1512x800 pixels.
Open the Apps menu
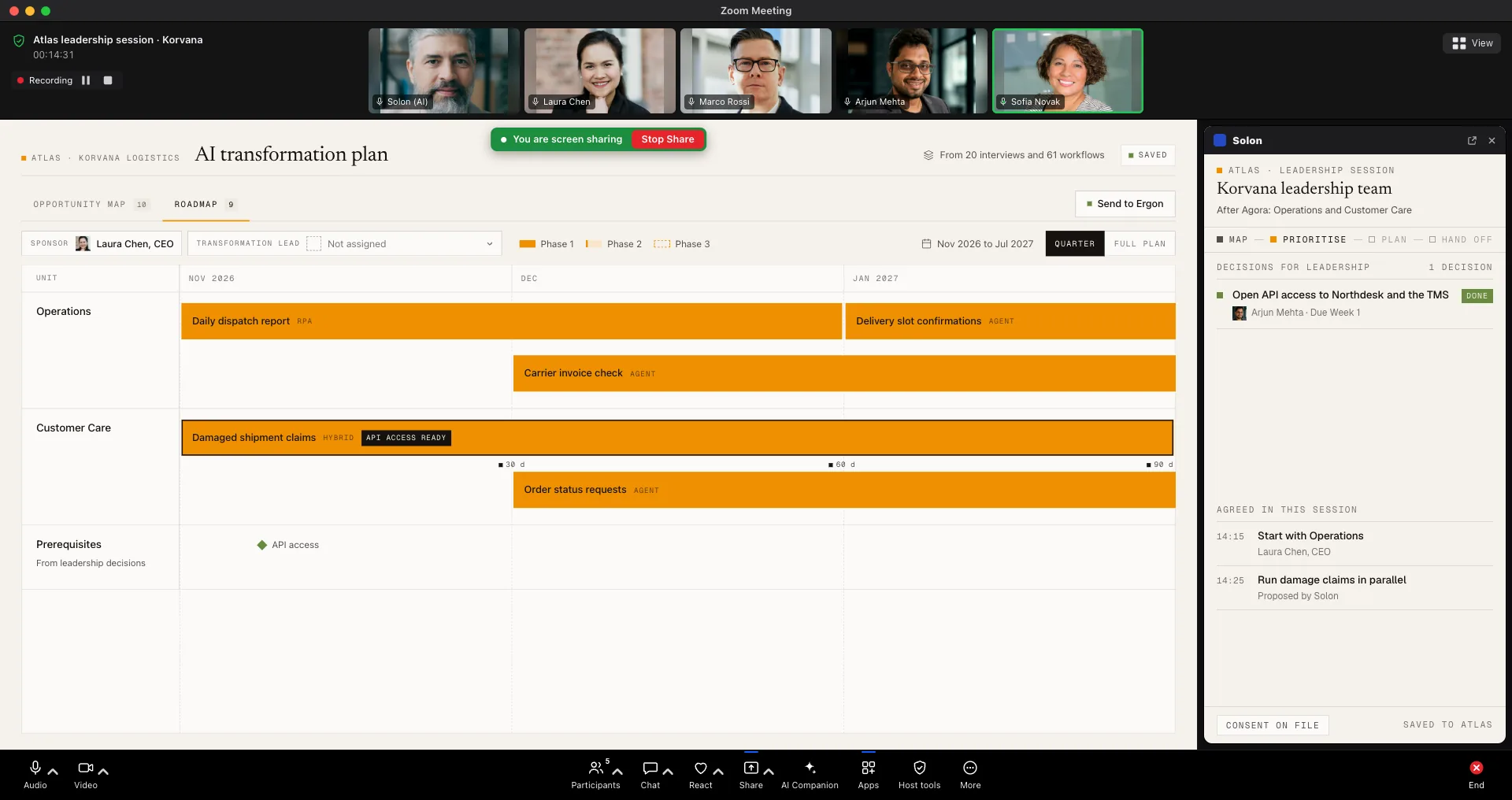click(x=868, y=774)
